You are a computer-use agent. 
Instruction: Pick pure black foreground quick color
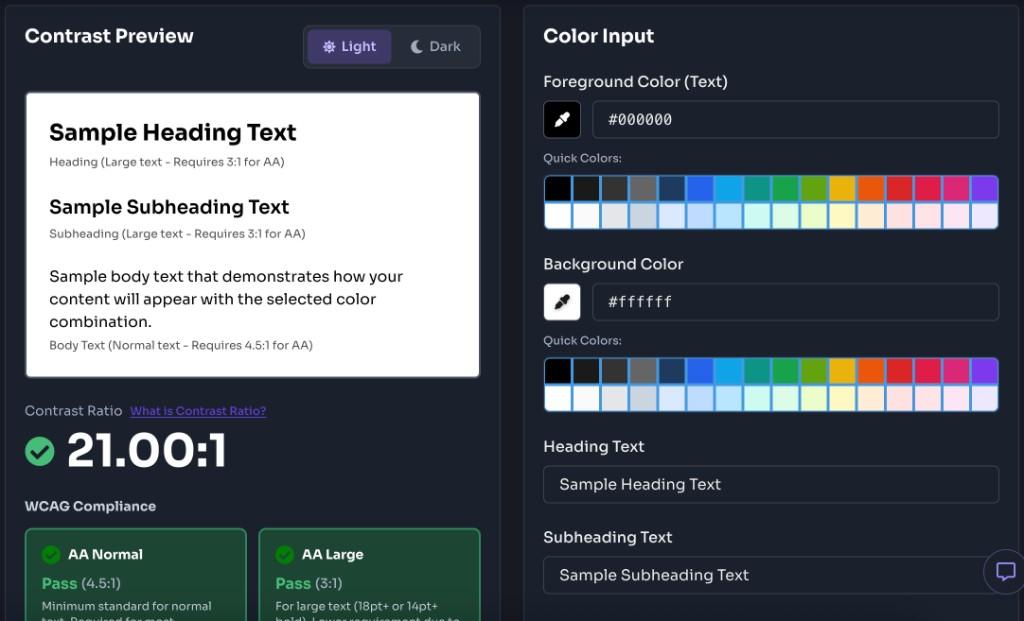558,189
